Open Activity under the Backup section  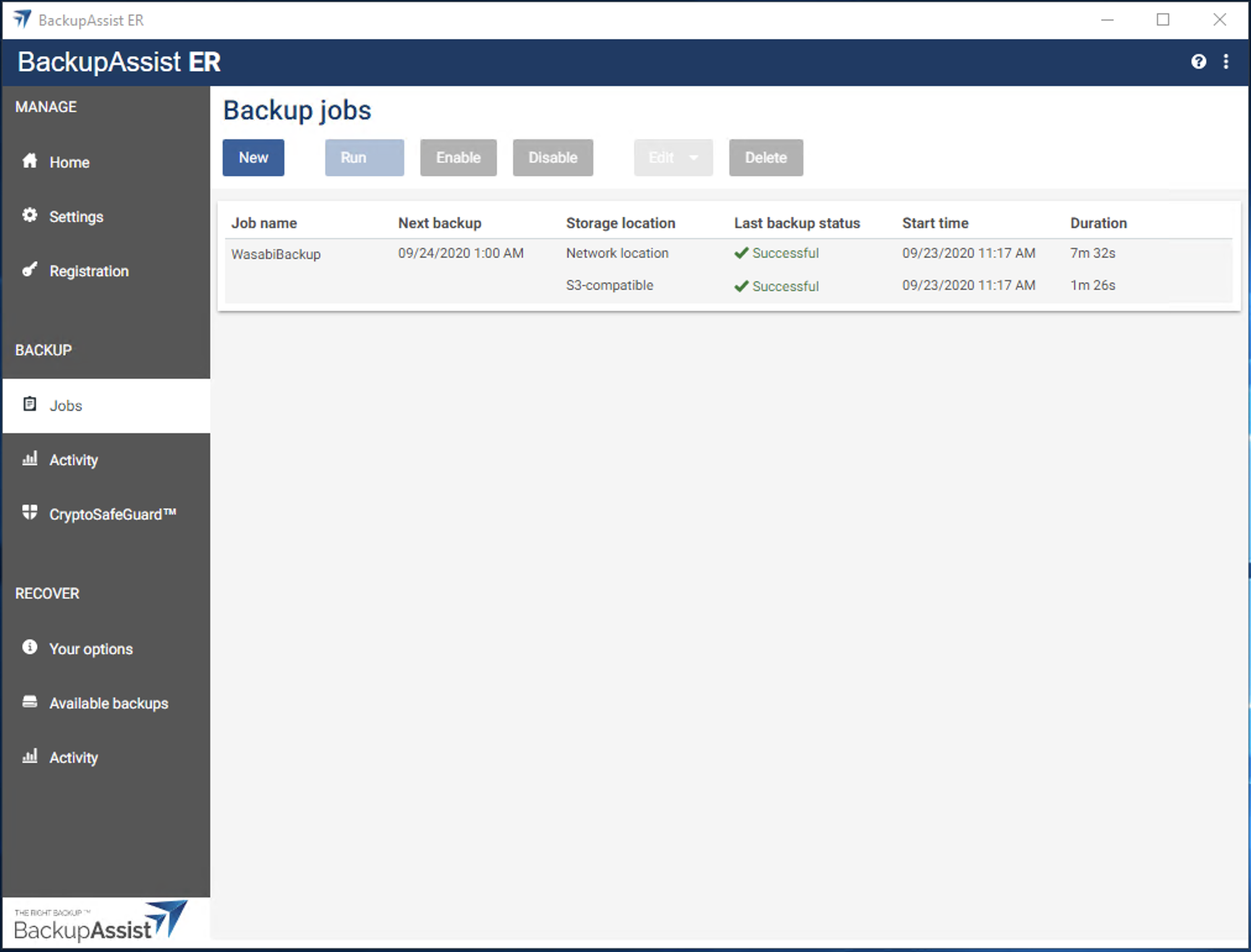pyautogui.click(x=106, y=460)
